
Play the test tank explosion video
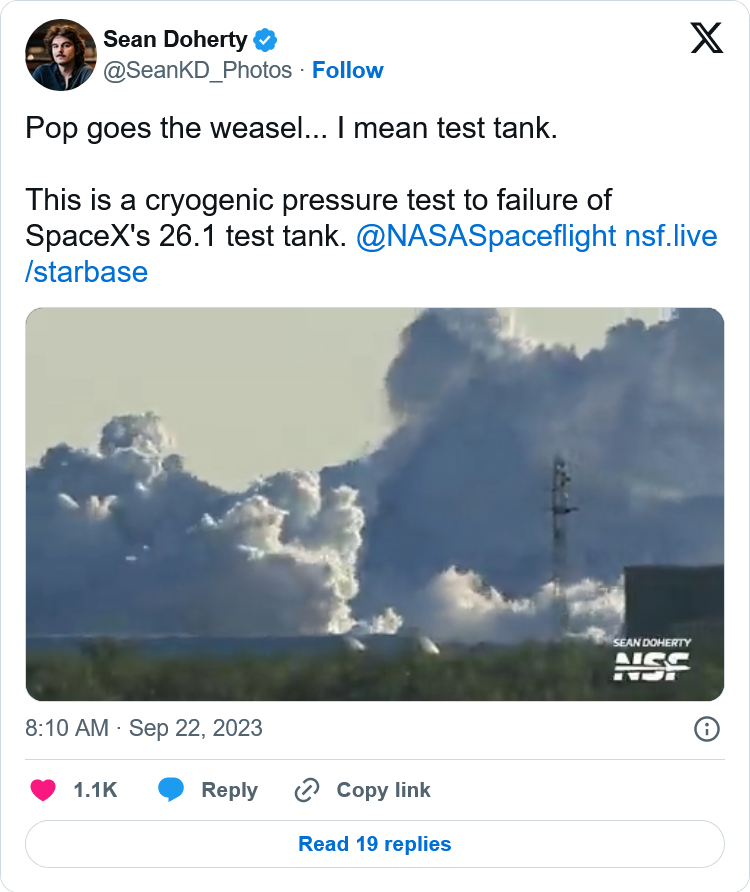(x=374, y=504)
